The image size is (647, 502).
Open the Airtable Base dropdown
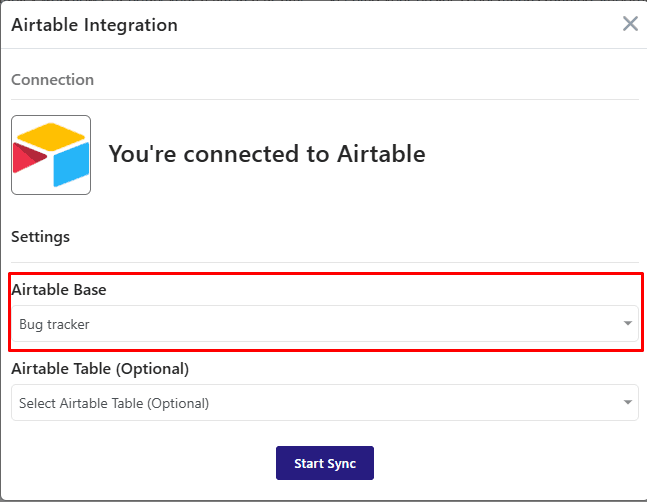(x=325, y=324)
